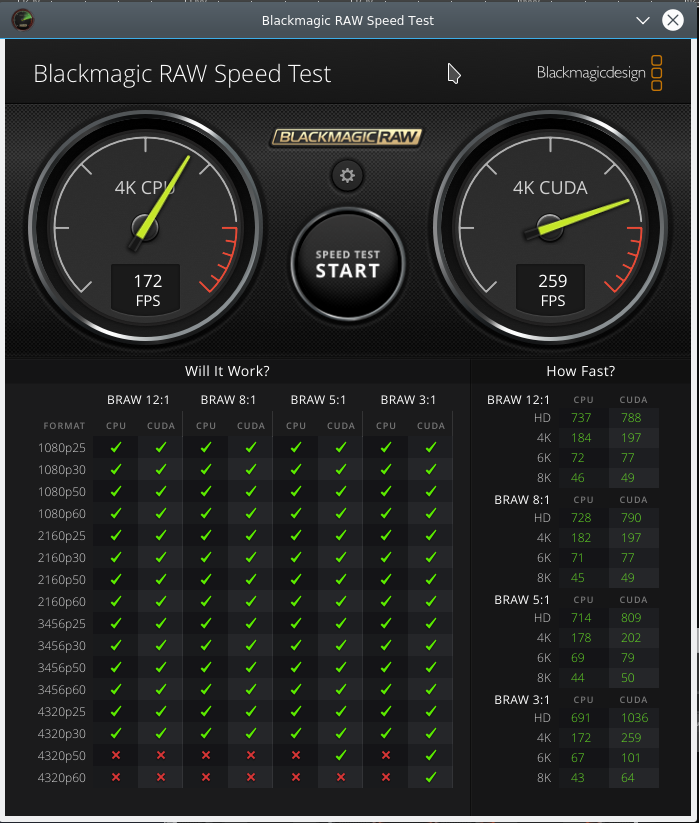Click green check for 4320p30 BRAW 12:1 CPU
This screenshot has width=699, height=823.
(116, 733)
